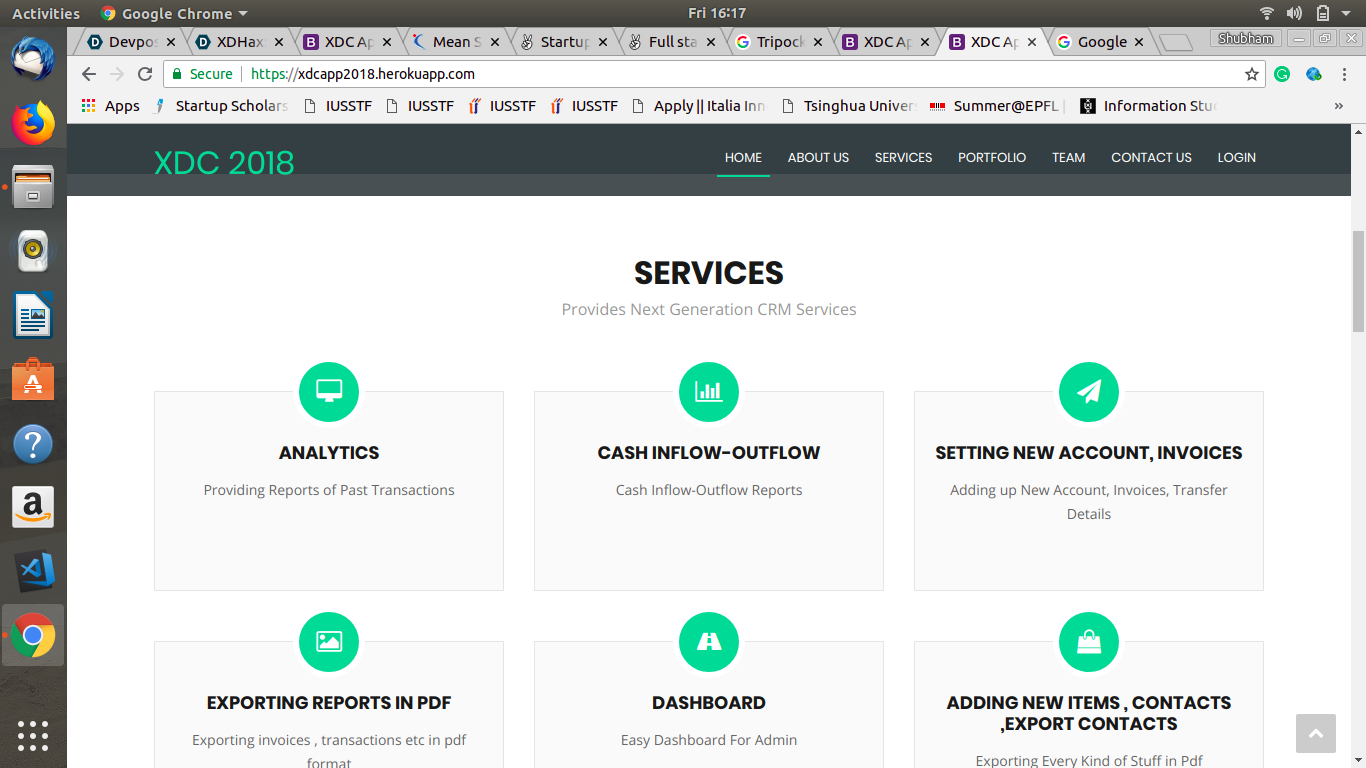Open the Information Stu bookmark
The image size is (1366, 768).
1148,106
